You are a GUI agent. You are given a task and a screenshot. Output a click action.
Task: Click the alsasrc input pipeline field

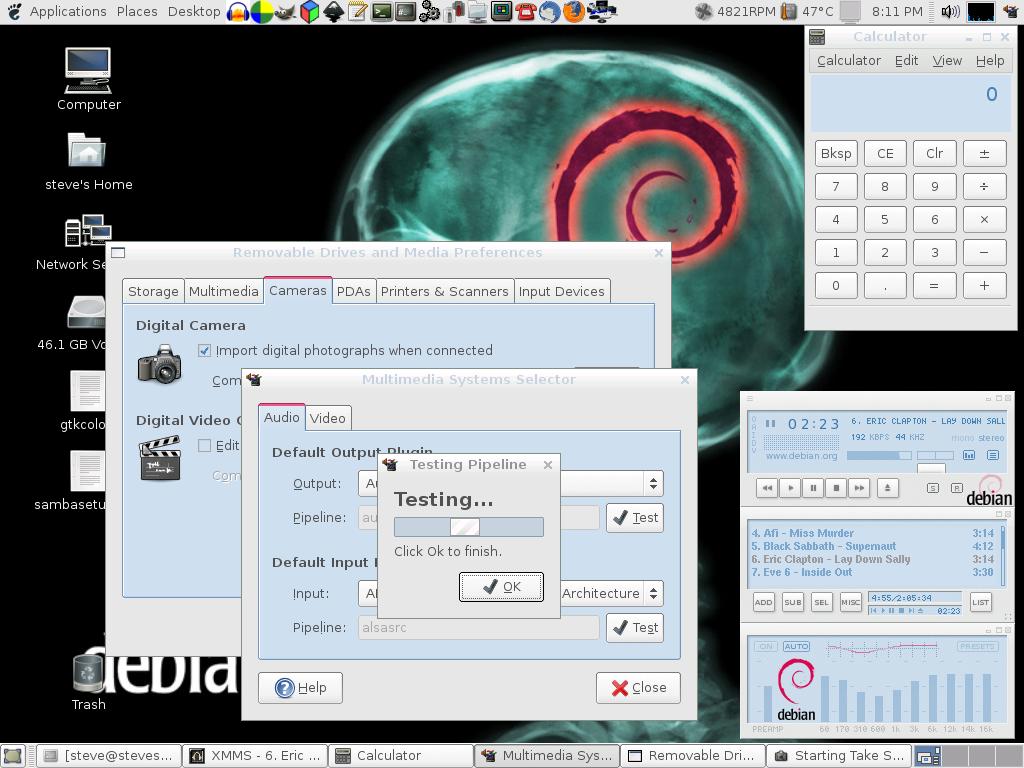click(478, 628)
